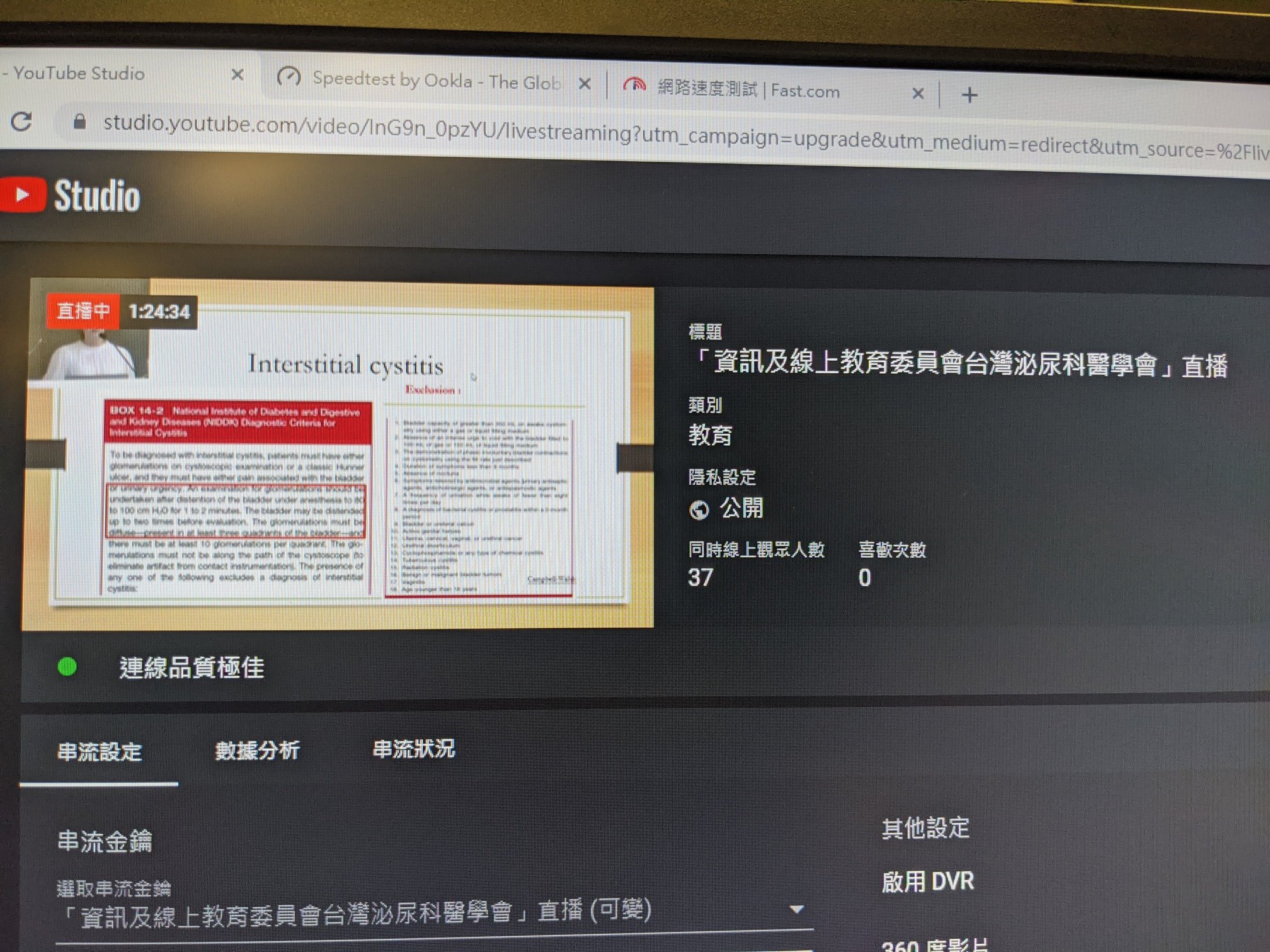
Task: Click the 串流金鑰 heading
Action: (105, 841)
